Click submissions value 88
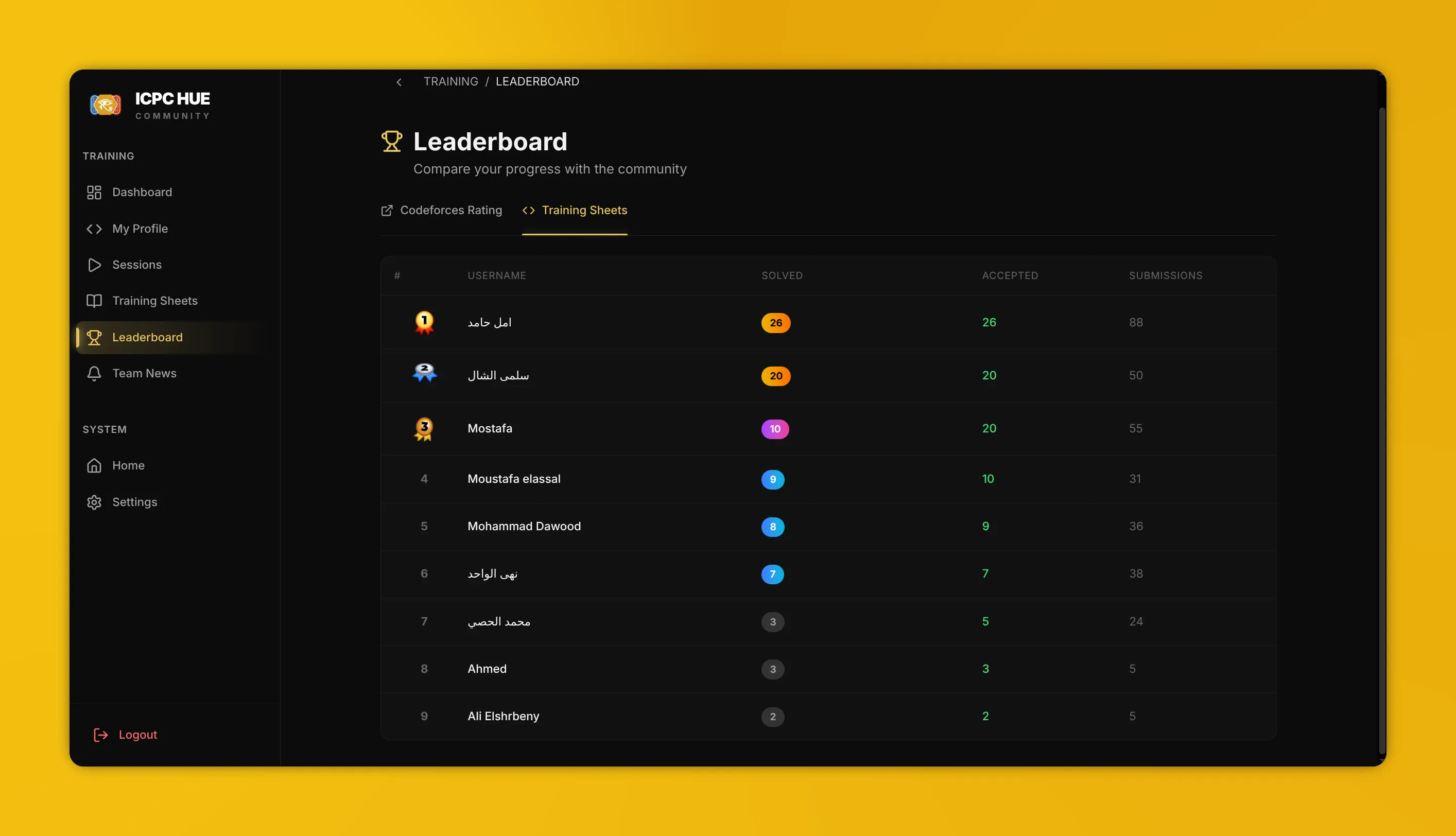Screen dimensions: 1456x836 coord(1136,323)
